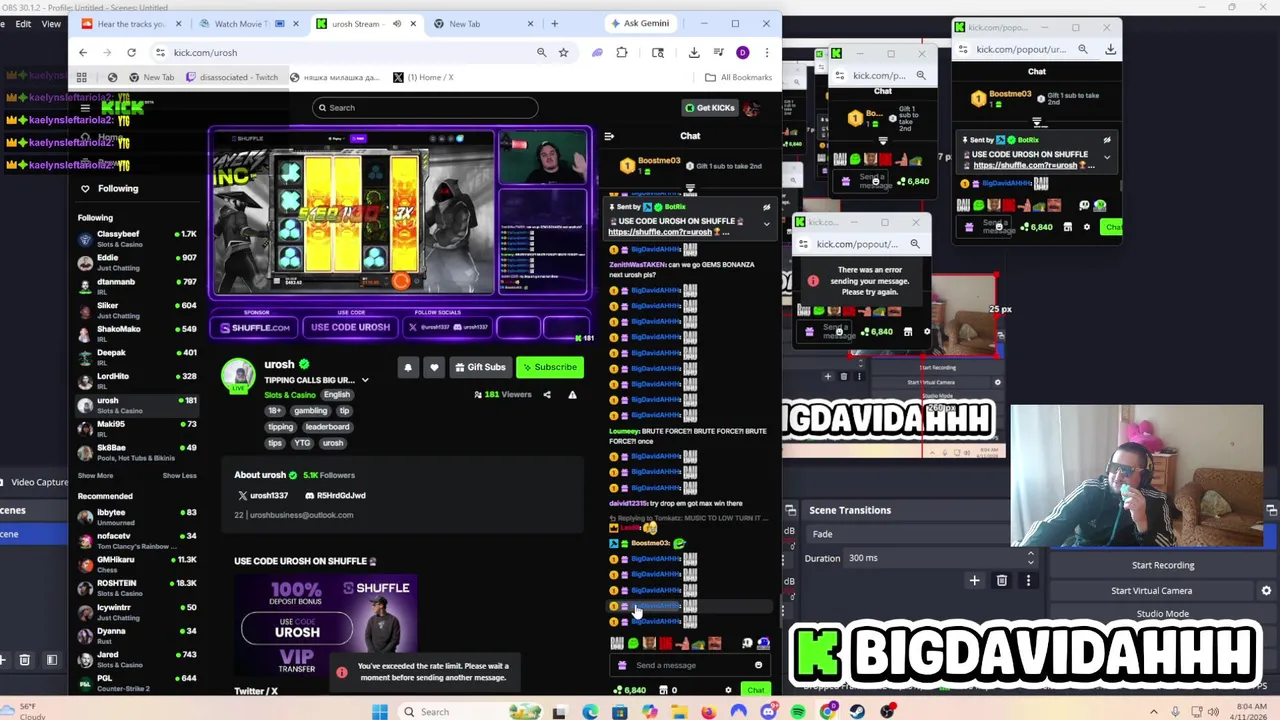Expand the pinned BotRix message chevron
The image size is (1280, 720).
click(767, 224)
